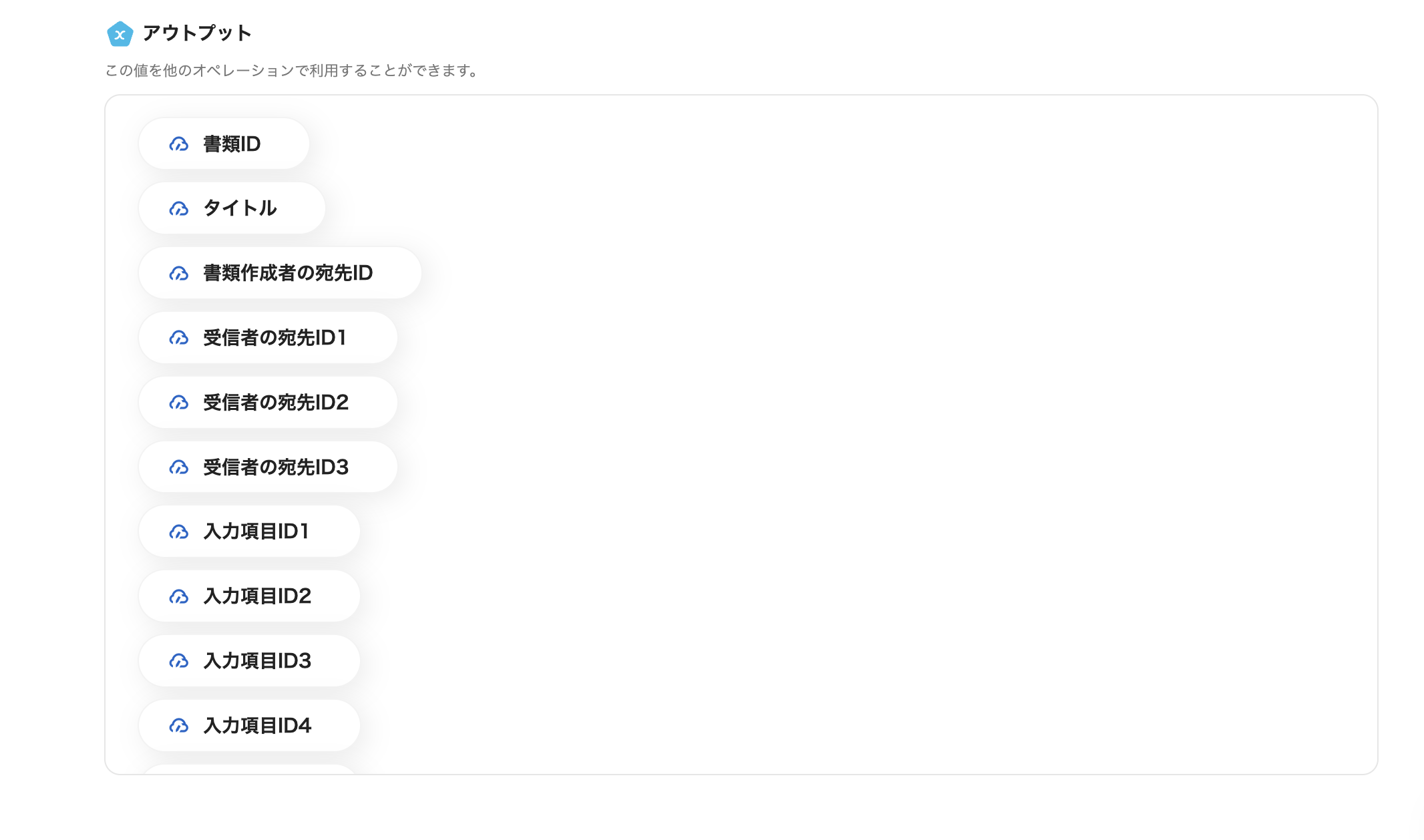
Task: Choose the 入力項目ID1 output chip
Action: click(x=256, y=532)
